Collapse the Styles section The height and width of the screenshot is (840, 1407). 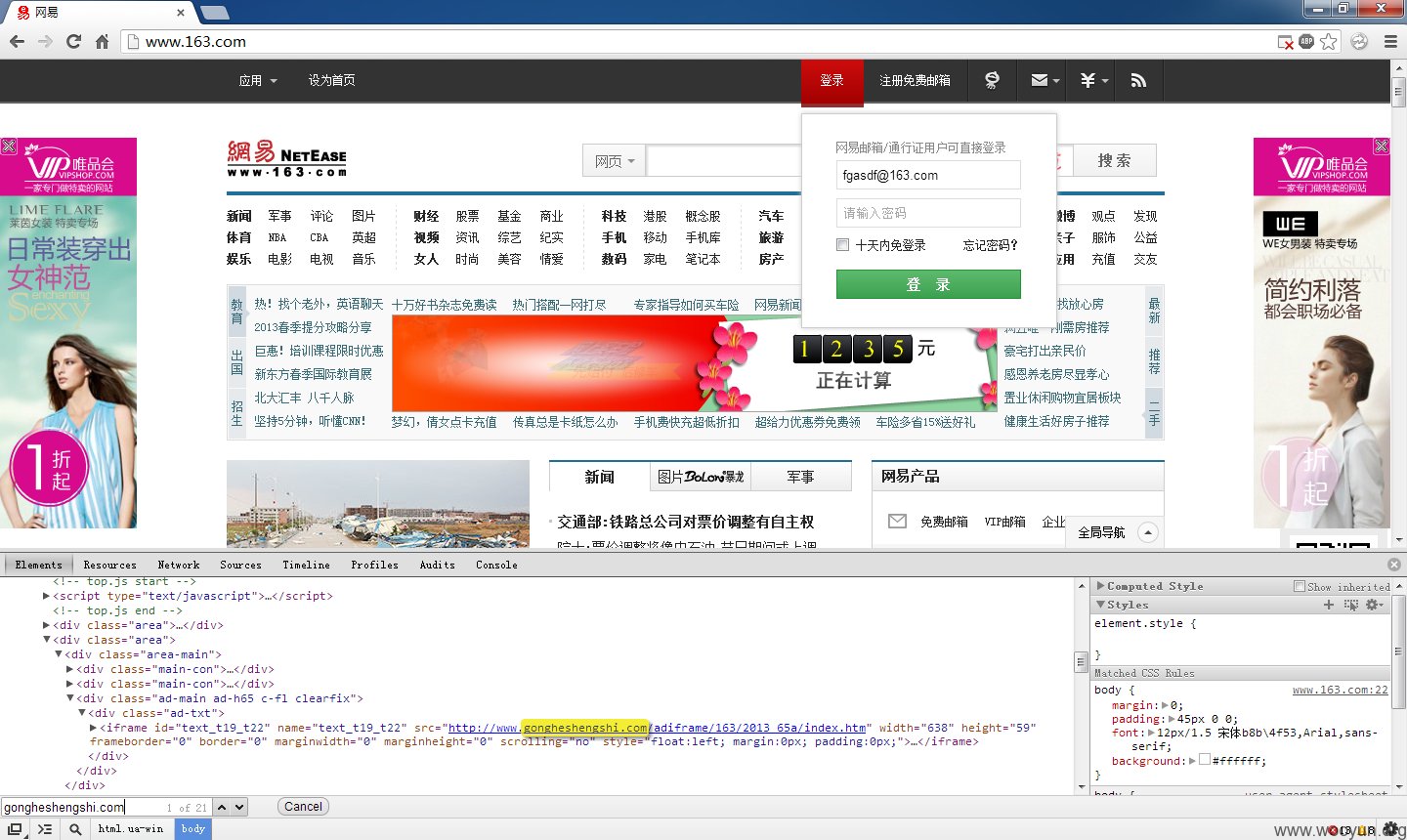click(1101, 605)
